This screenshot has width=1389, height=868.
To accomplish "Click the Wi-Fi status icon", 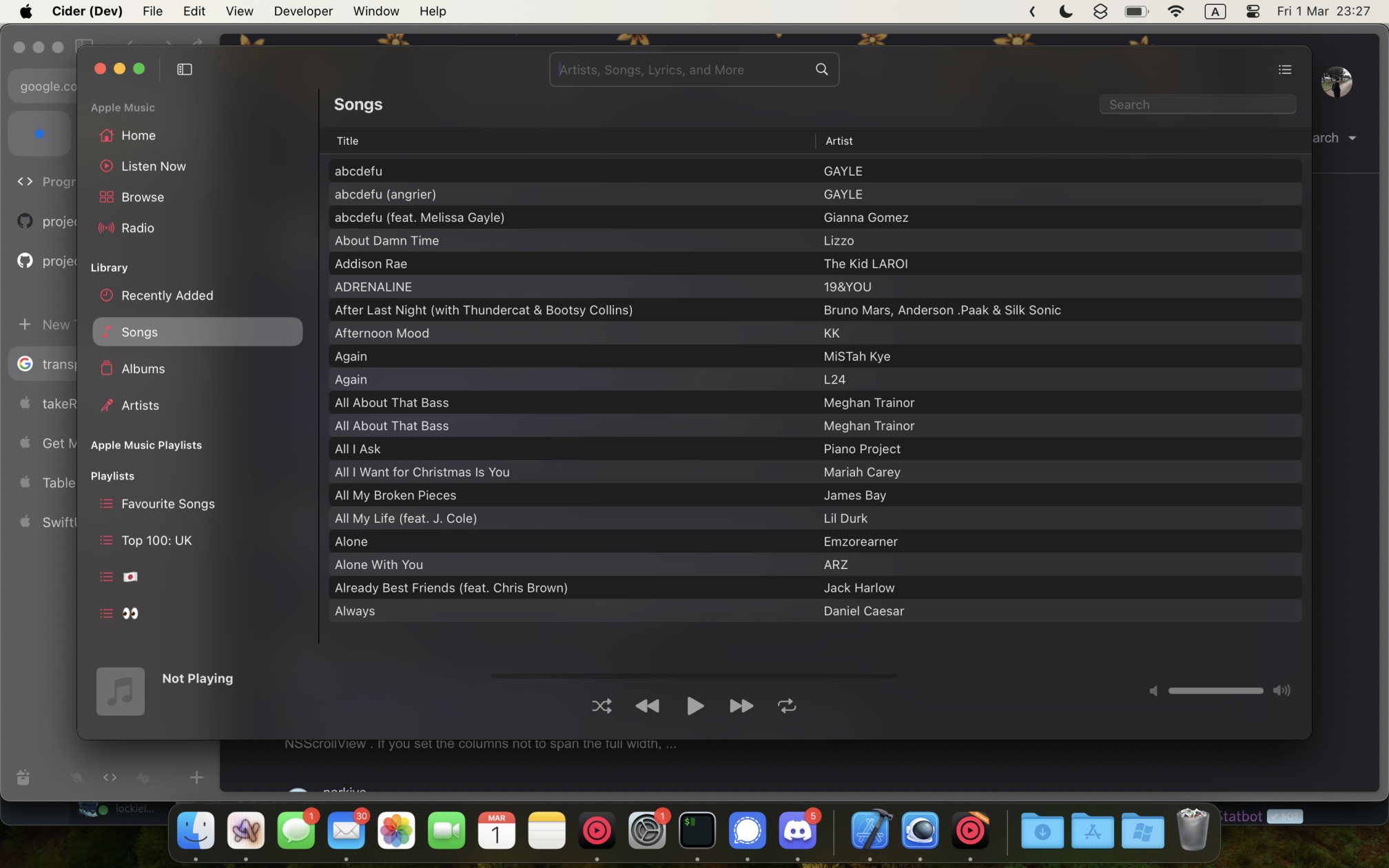I will [1175, 11].
